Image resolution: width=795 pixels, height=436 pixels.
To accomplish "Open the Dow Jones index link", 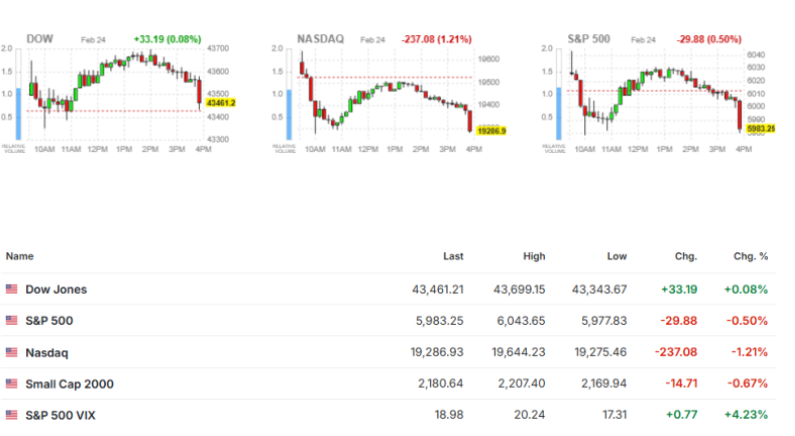I will pos(56,289).
